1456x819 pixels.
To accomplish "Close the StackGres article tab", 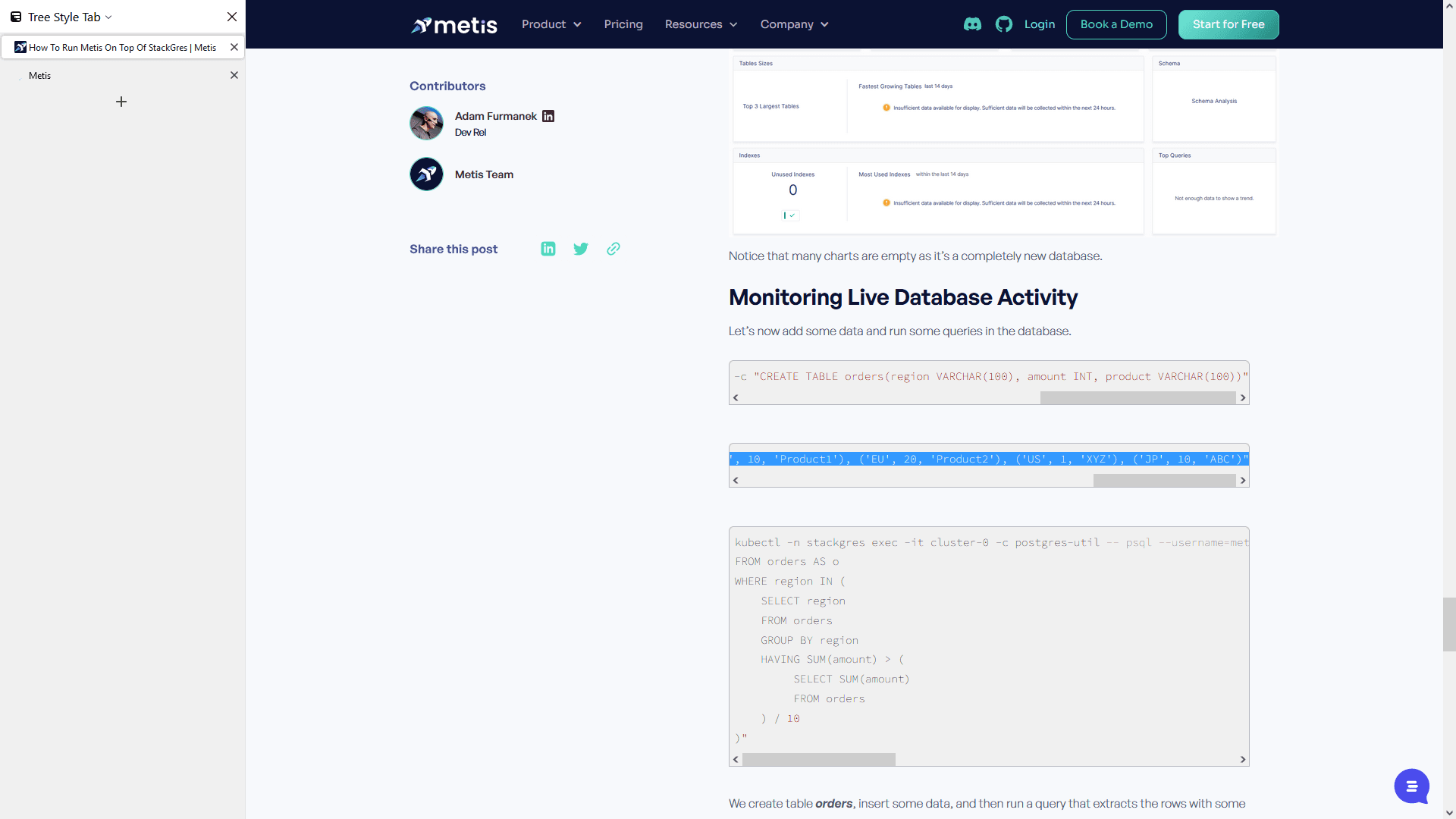I will (234, 47).
